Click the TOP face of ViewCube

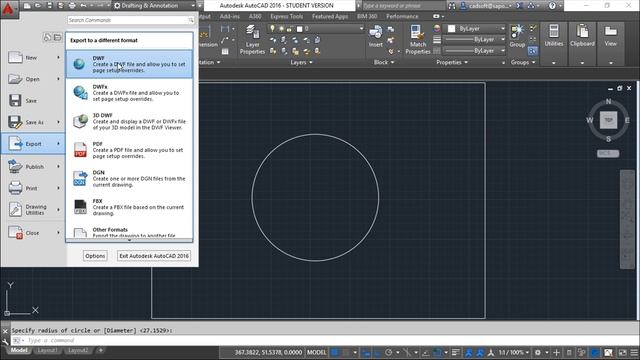608,120
